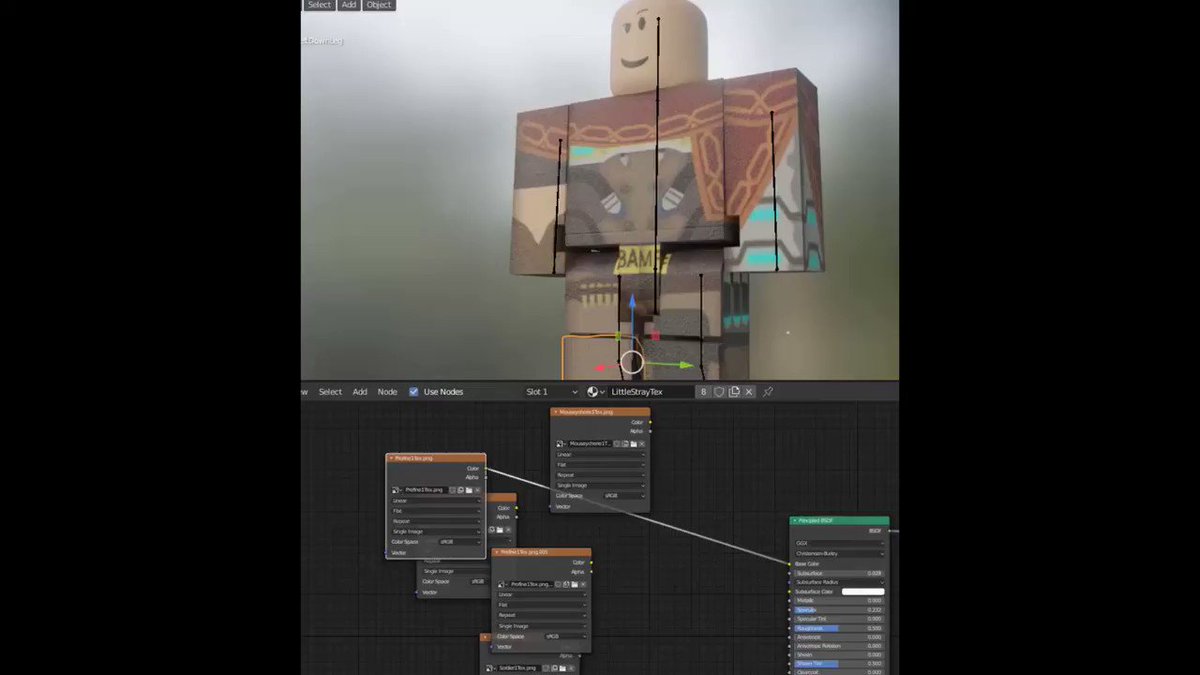1200x675 pixels.
Task: Open sRGB dropdown in selected Profine1Tex.png node
Action: 460,542
